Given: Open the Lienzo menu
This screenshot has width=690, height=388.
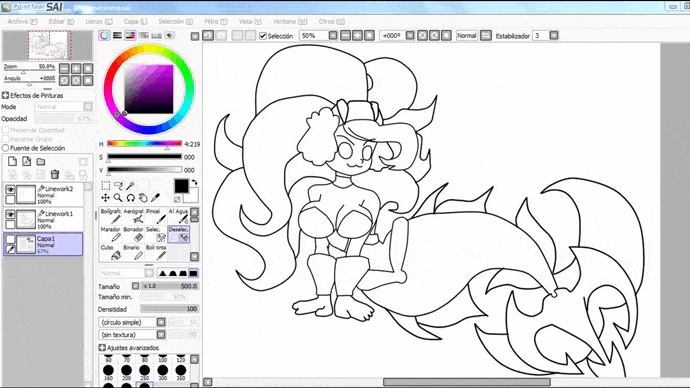Looking at the screenshot, I should pos(99,22).
